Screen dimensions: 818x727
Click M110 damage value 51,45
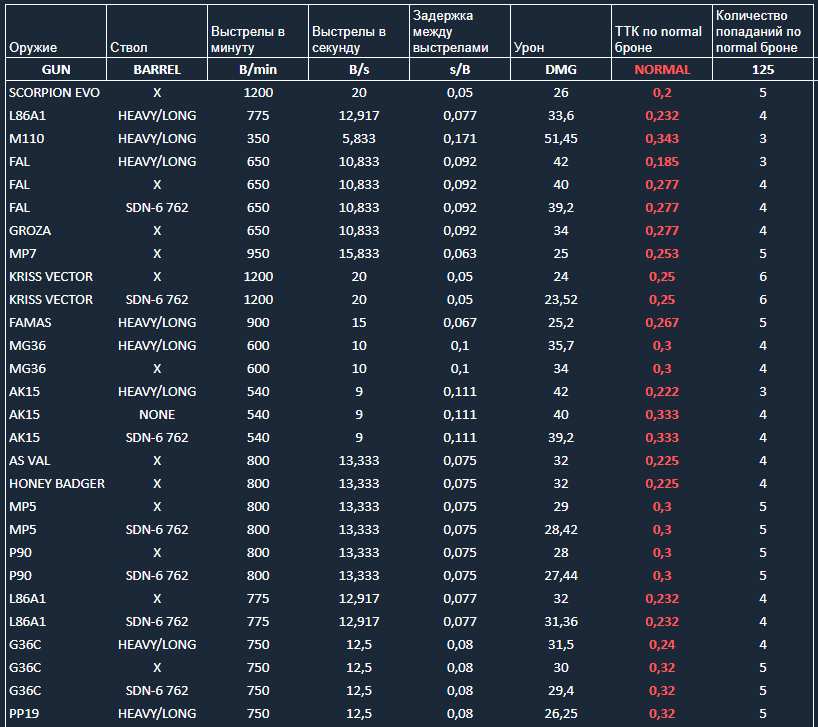[x=561, y=139]
